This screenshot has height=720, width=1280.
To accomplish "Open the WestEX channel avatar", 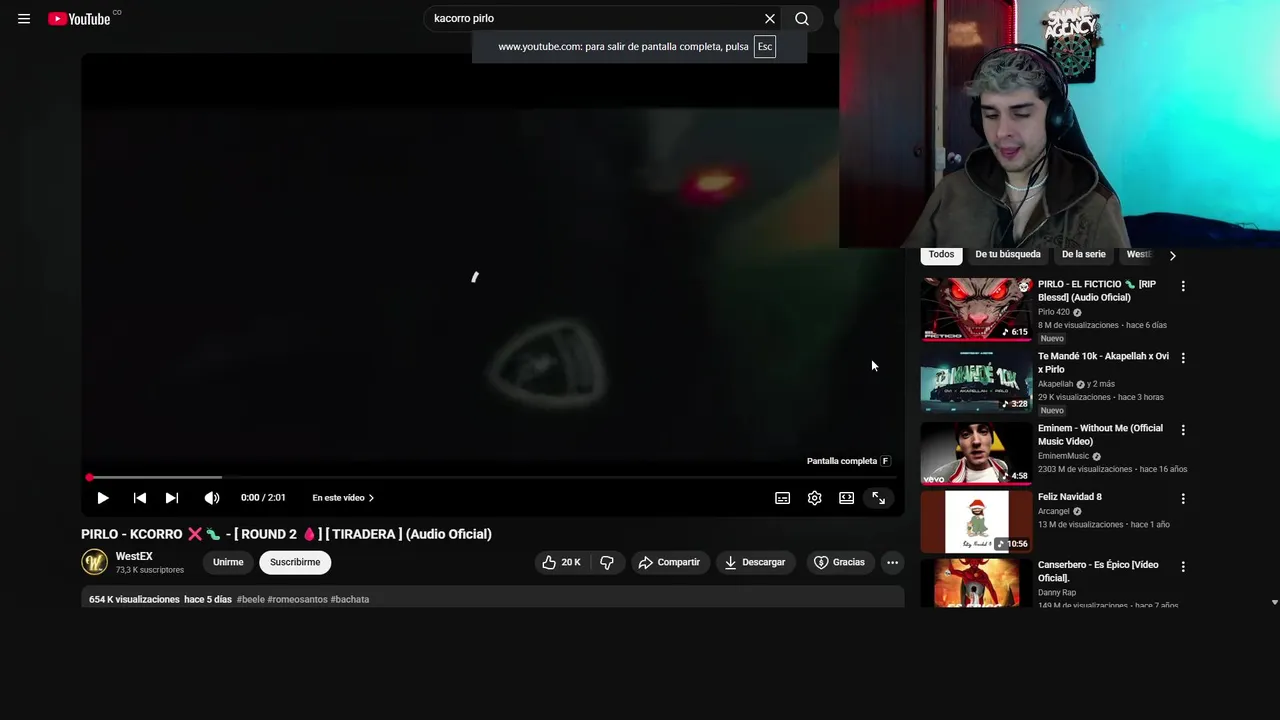I will pos(94,562).
